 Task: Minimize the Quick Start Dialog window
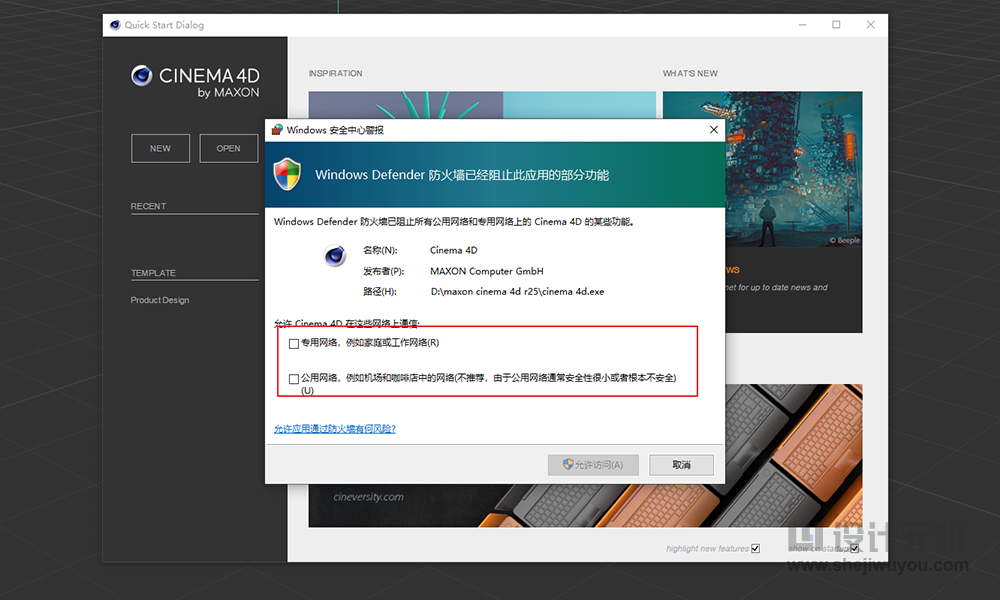click(802, 25)
